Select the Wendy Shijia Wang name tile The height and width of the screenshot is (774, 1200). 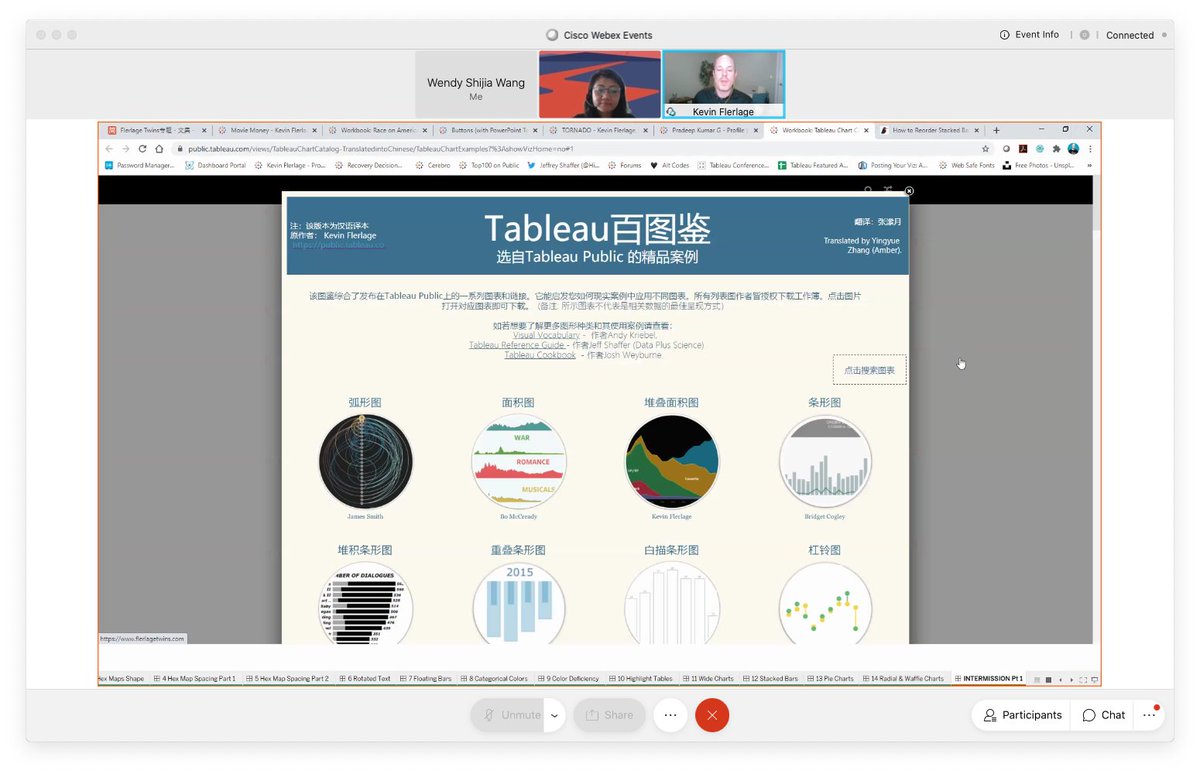pyautogui.click(x=476, y=85)
